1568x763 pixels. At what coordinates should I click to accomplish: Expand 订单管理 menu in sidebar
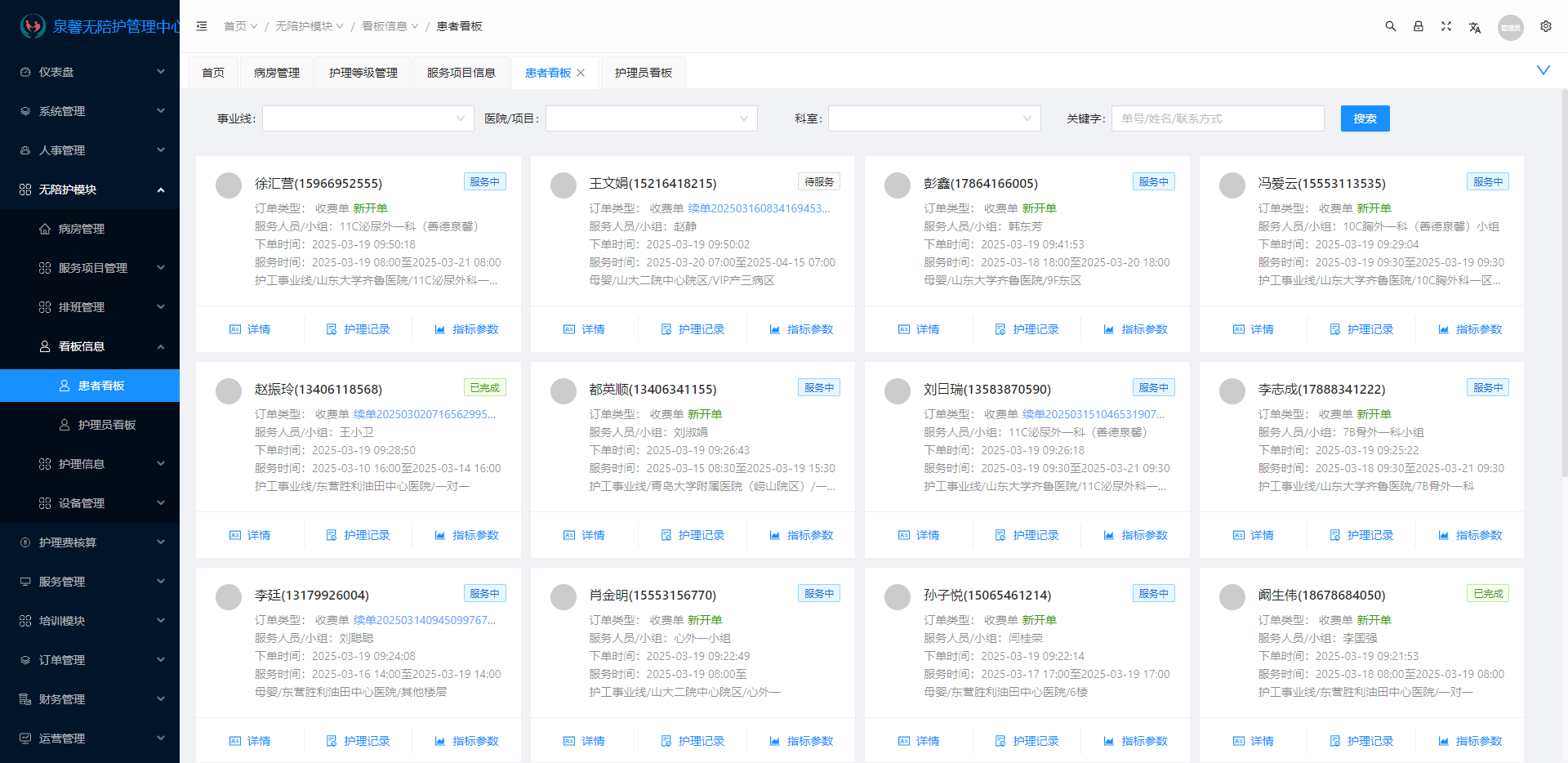click(90, 660)
